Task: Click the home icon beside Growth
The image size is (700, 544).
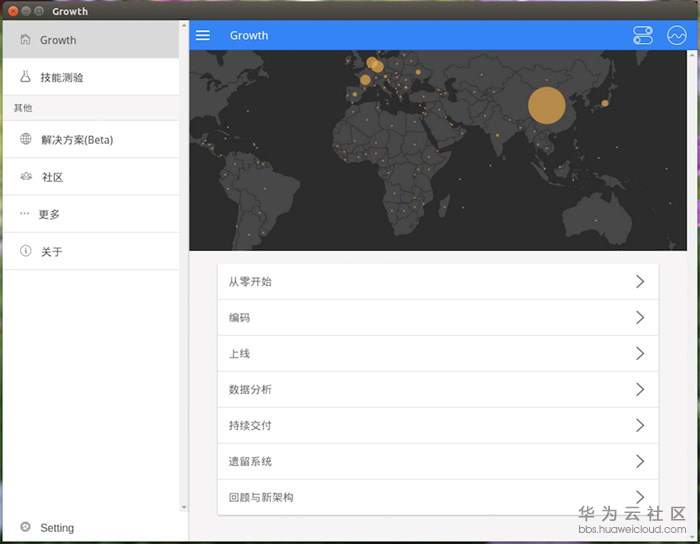Action: click(x=25, y=39)
